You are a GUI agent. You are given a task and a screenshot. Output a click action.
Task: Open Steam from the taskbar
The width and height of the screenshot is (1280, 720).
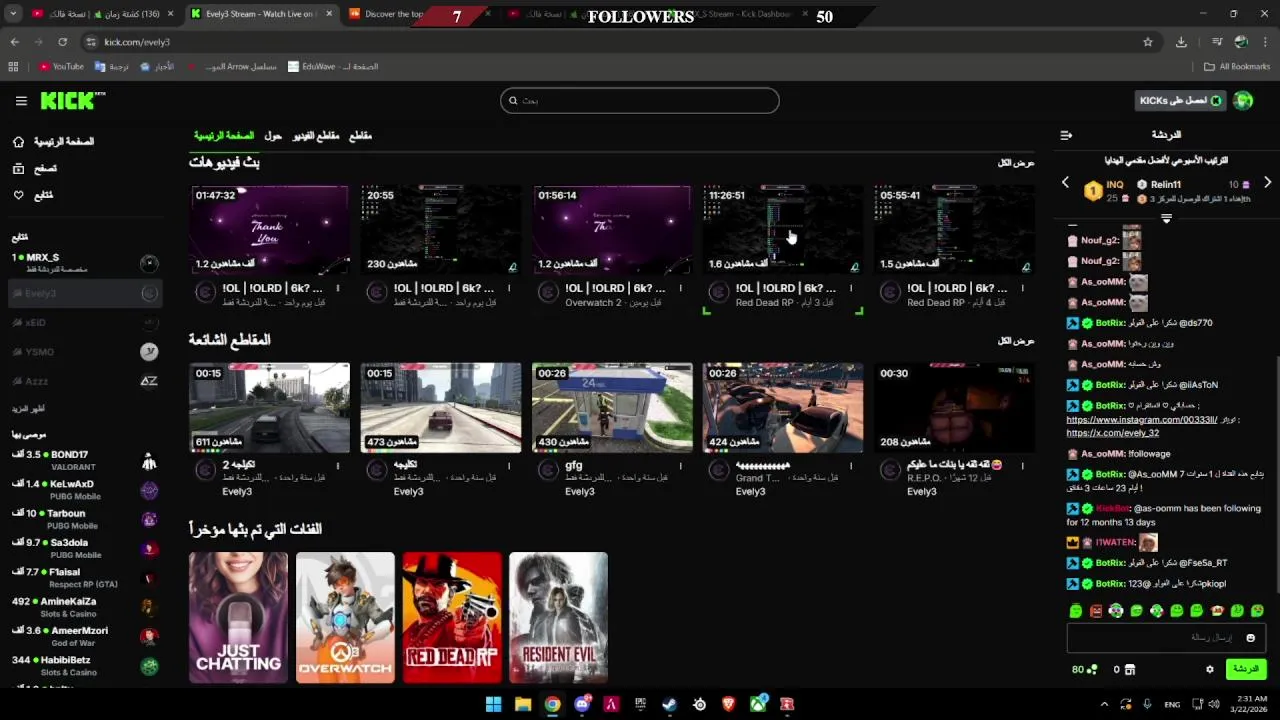coord(670,704)
